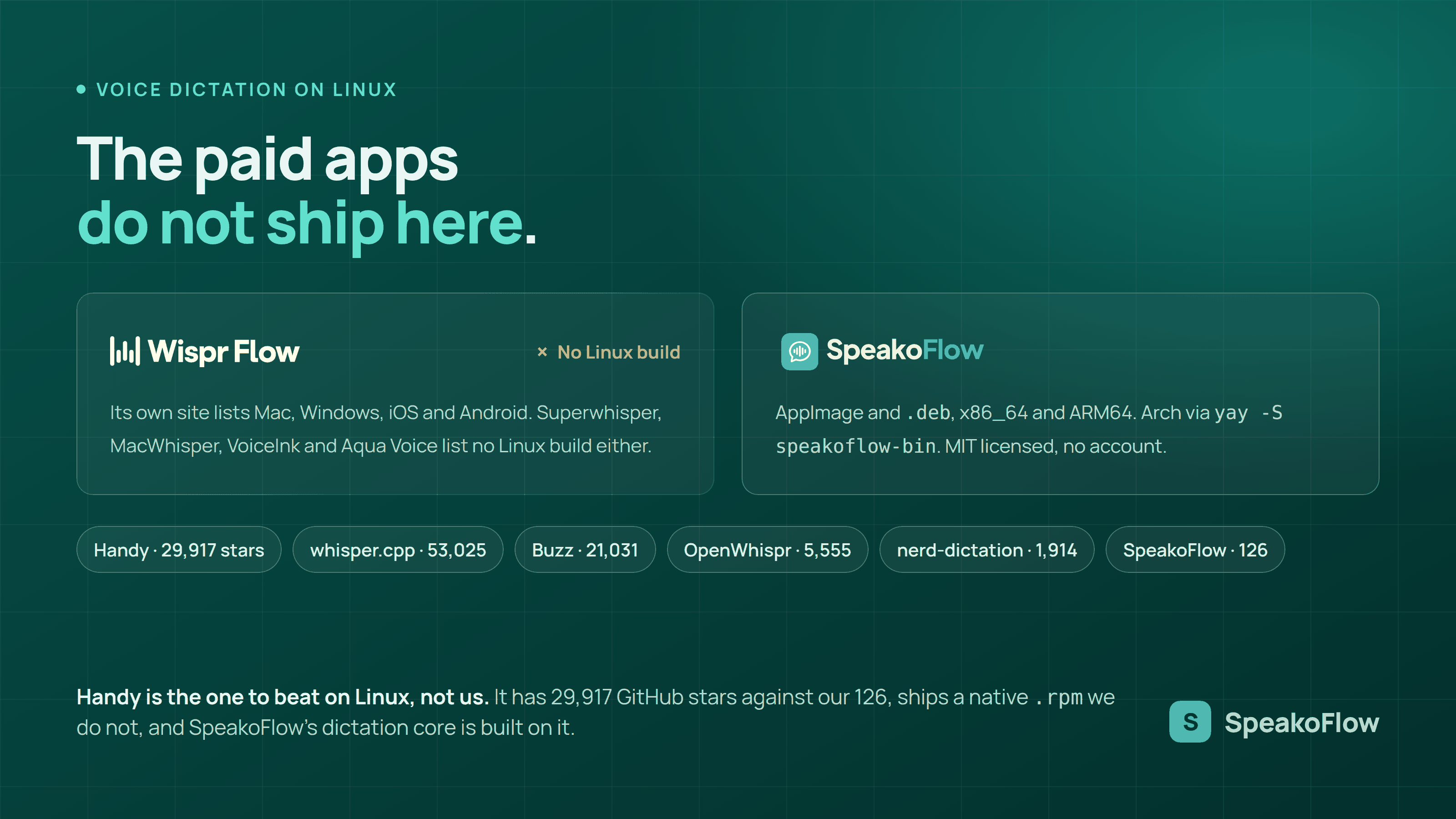Click the '.deb' code text
The image size is (1456, 819).
click(928, 413)
